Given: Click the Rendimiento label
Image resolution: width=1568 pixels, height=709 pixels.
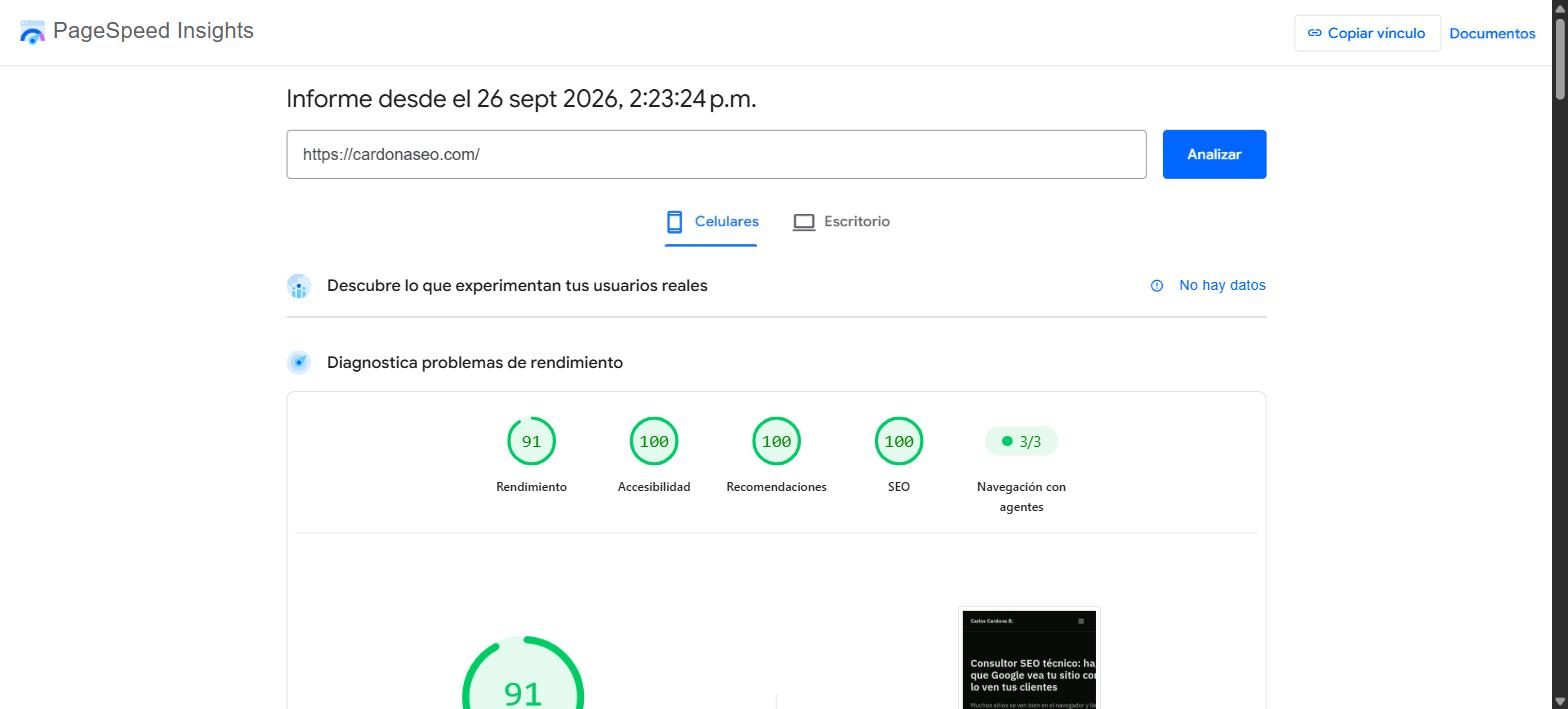Looking at the screenshot, I should 531,487.
